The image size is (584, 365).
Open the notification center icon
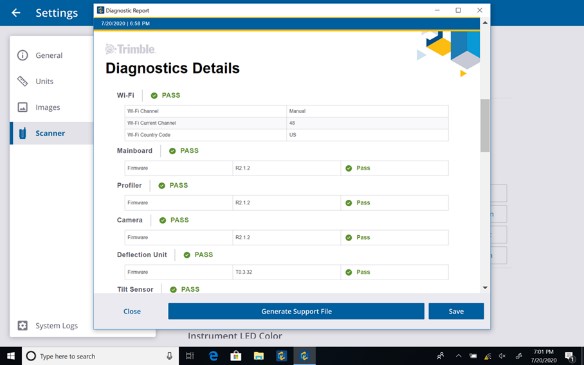tap(570, 356)
